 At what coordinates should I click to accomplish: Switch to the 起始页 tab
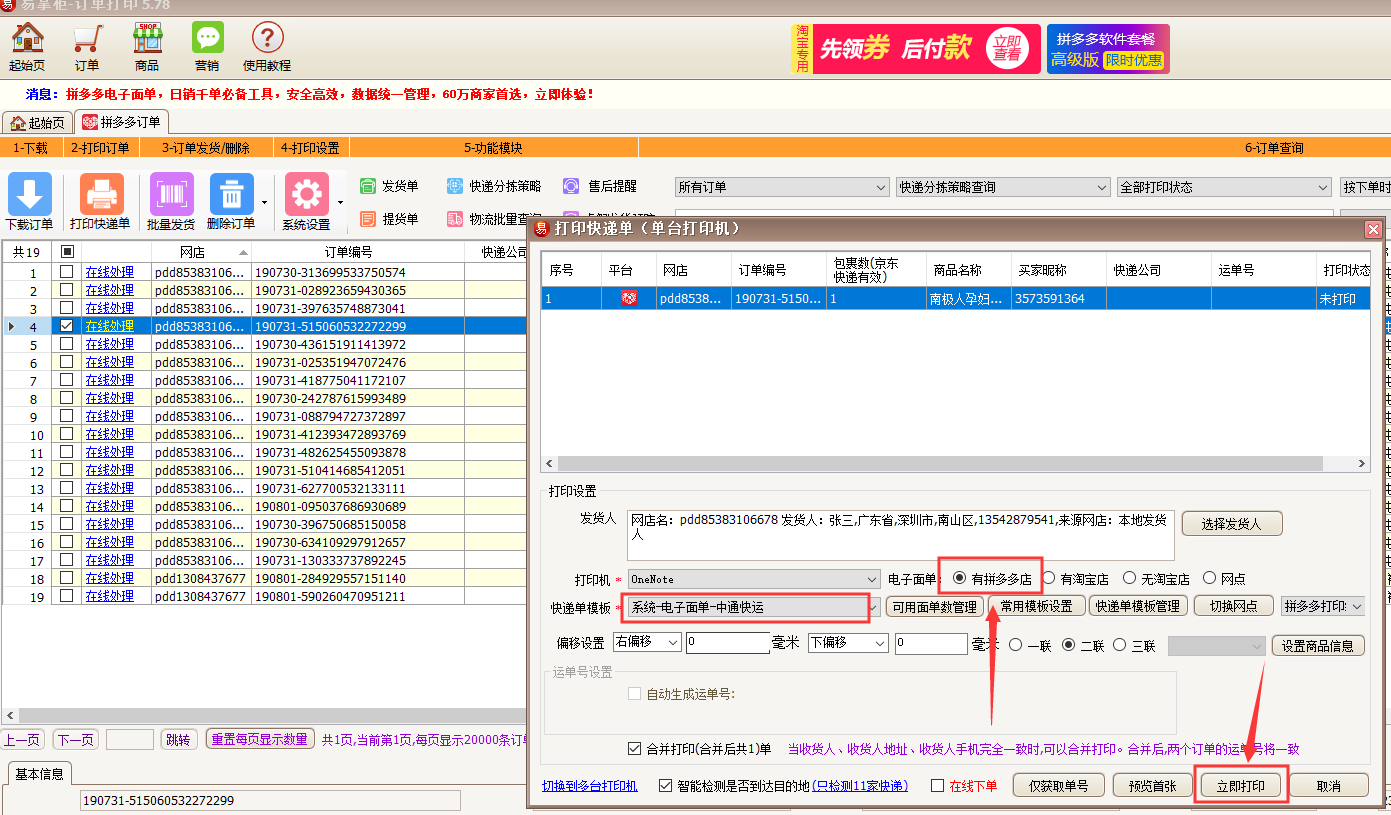37,123
